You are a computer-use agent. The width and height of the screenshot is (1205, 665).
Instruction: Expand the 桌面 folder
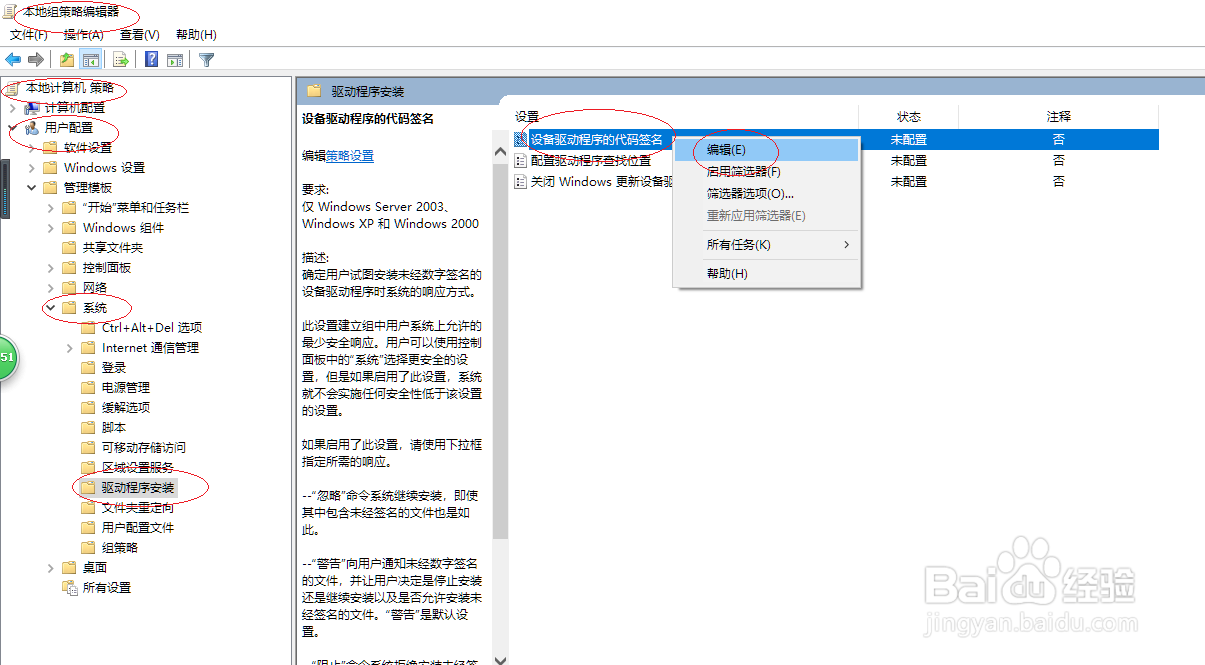tap(50, 568)
